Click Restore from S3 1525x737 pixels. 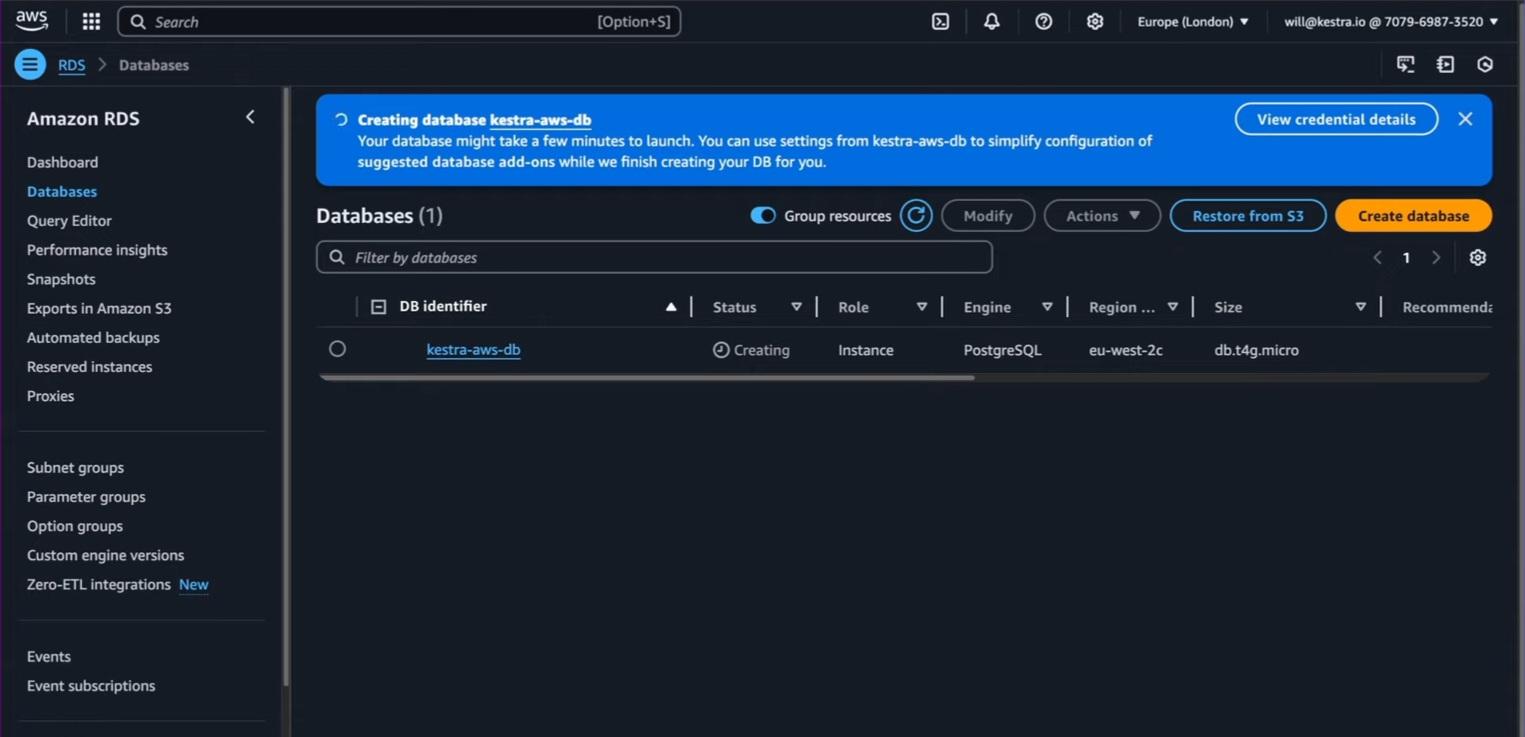[x=1248, y=216]
